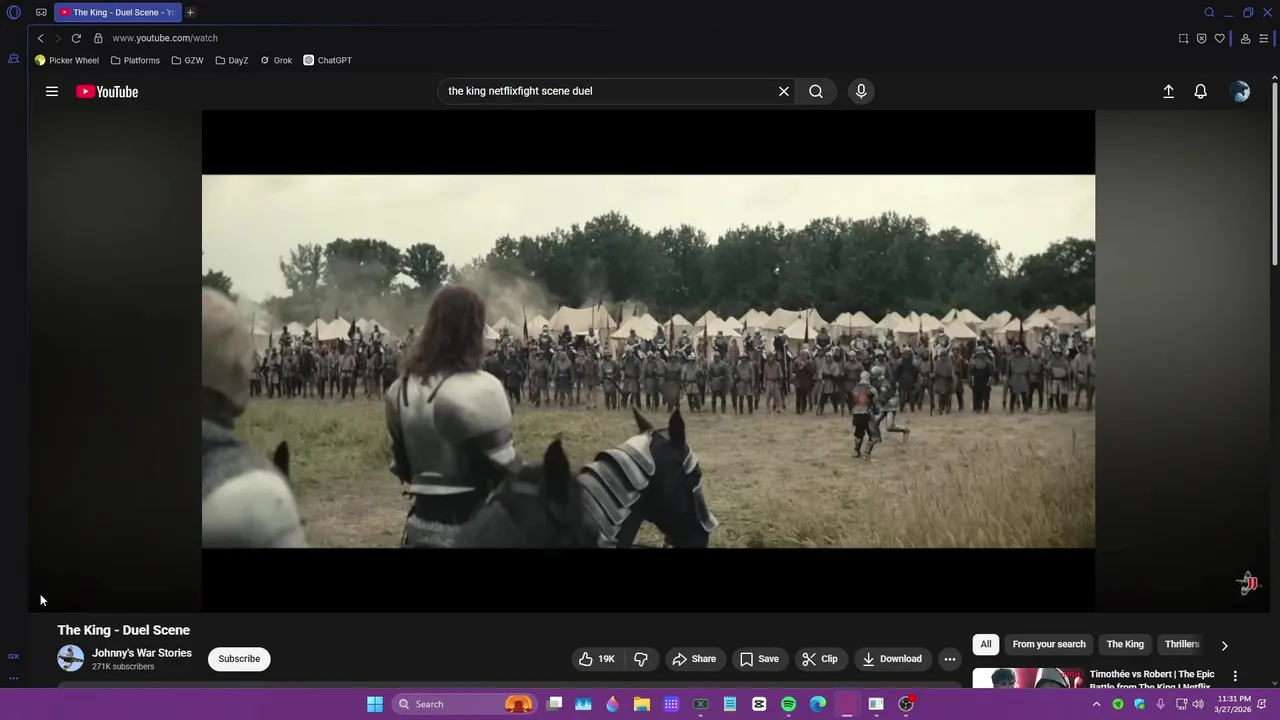The image size is (1280, 720).
Task: Open the clock showing 11:31 PM
Action: tap(1234, 704)
